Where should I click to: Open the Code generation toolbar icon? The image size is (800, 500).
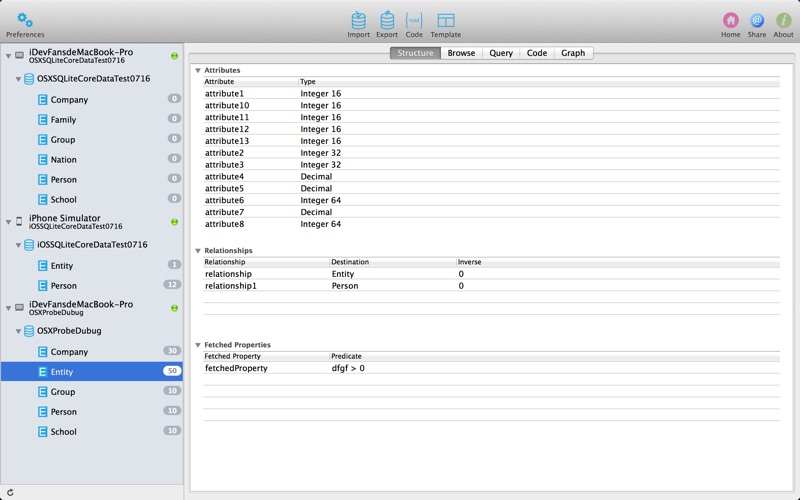tap(414, 20)
